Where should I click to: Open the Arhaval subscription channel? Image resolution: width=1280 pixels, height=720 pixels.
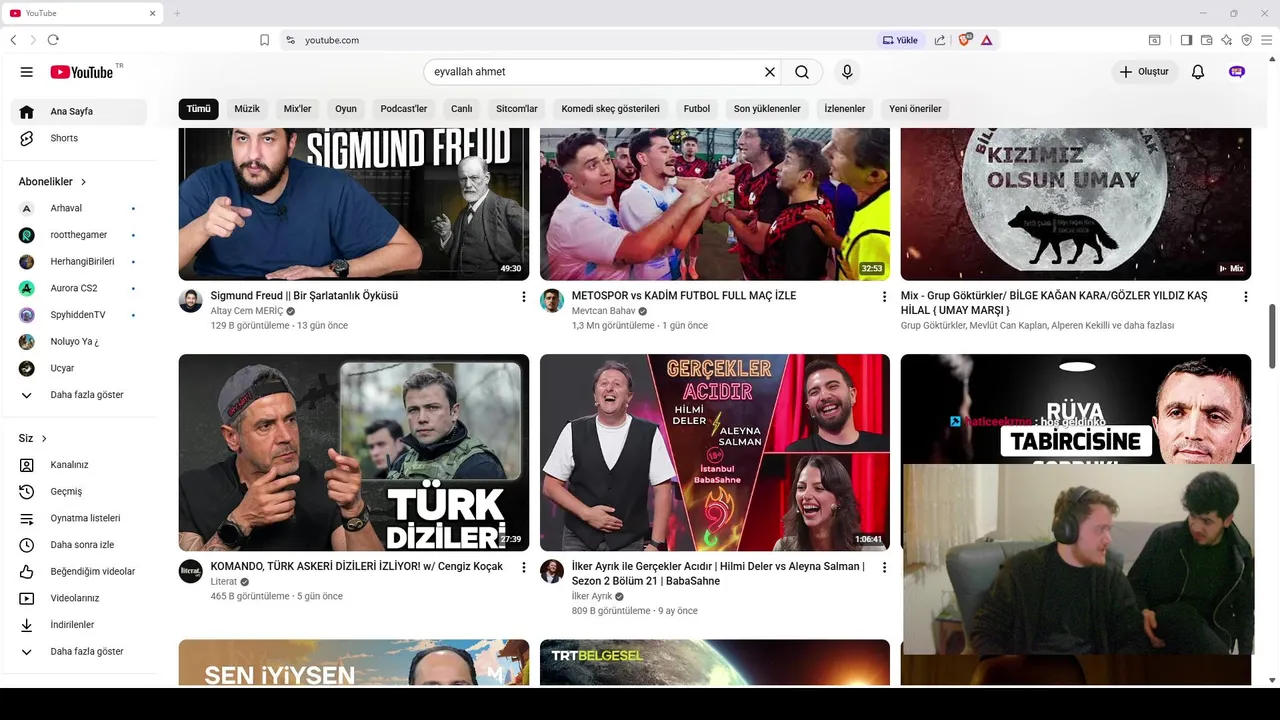point(79,208)
